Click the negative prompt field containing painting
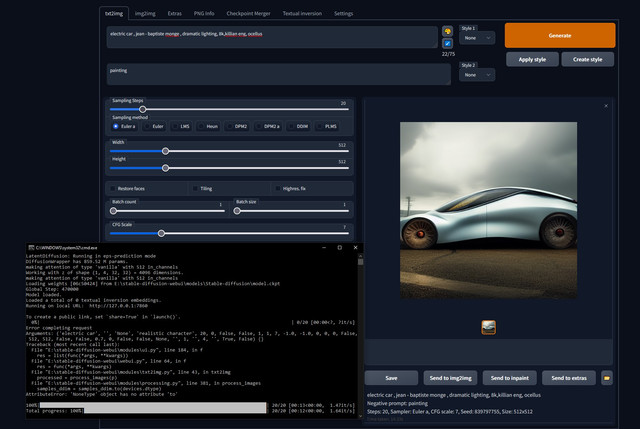 [x=279, y=74]
